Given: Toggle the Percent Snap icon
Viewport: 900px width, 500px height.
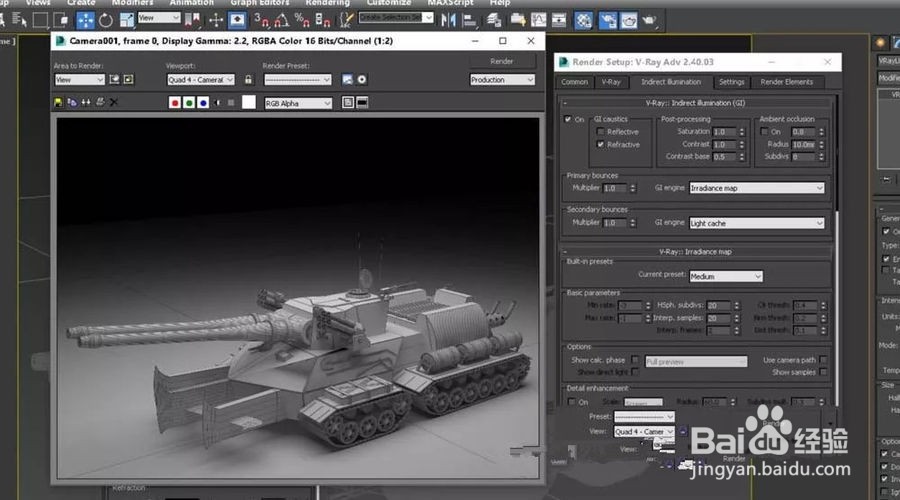Looking at the screenshot, I should [x=302, y=21].
